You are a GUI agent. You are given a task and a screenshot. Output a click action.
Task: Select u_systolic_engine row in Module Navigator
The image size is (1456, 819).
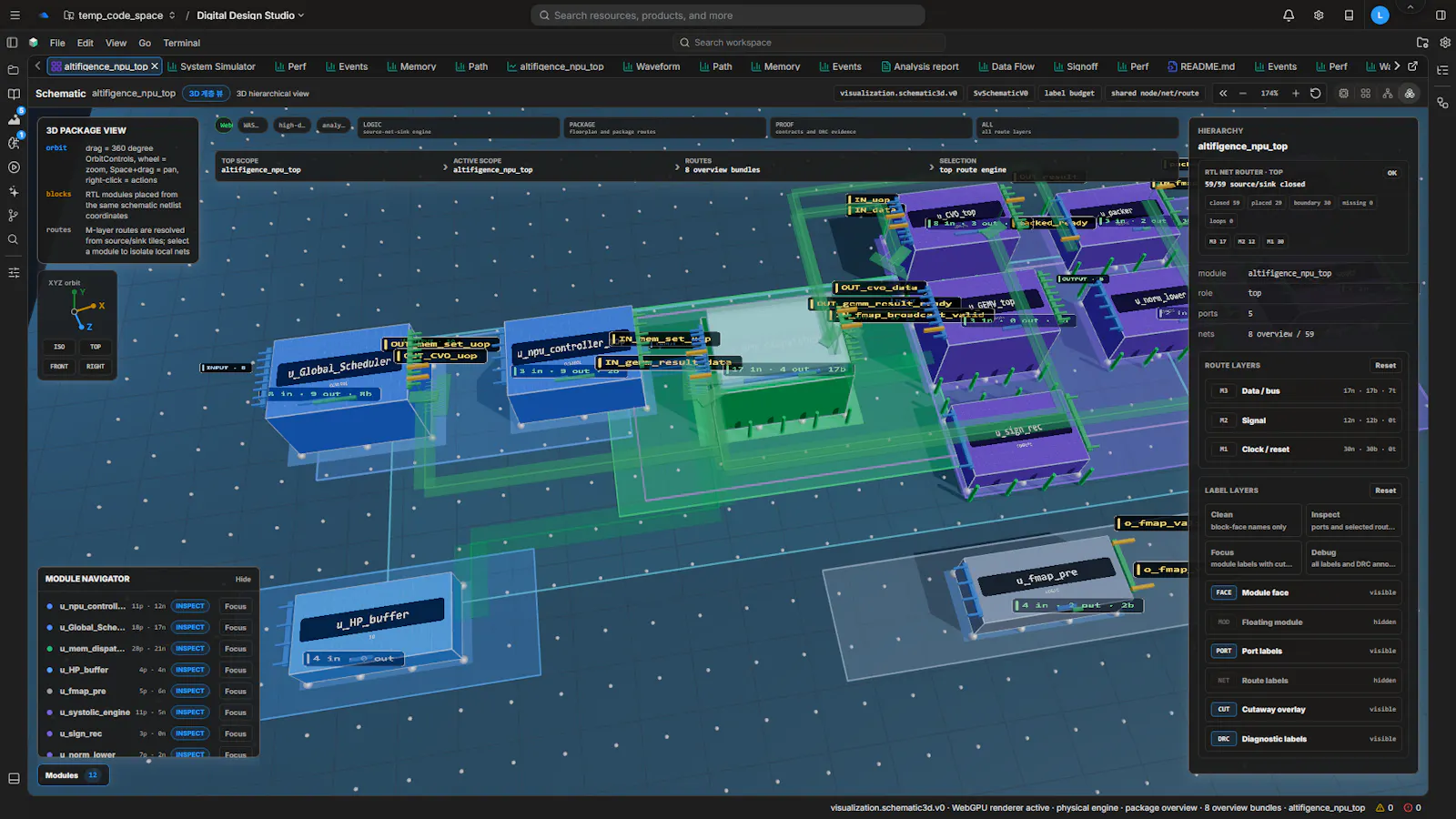tap(148, 713)
